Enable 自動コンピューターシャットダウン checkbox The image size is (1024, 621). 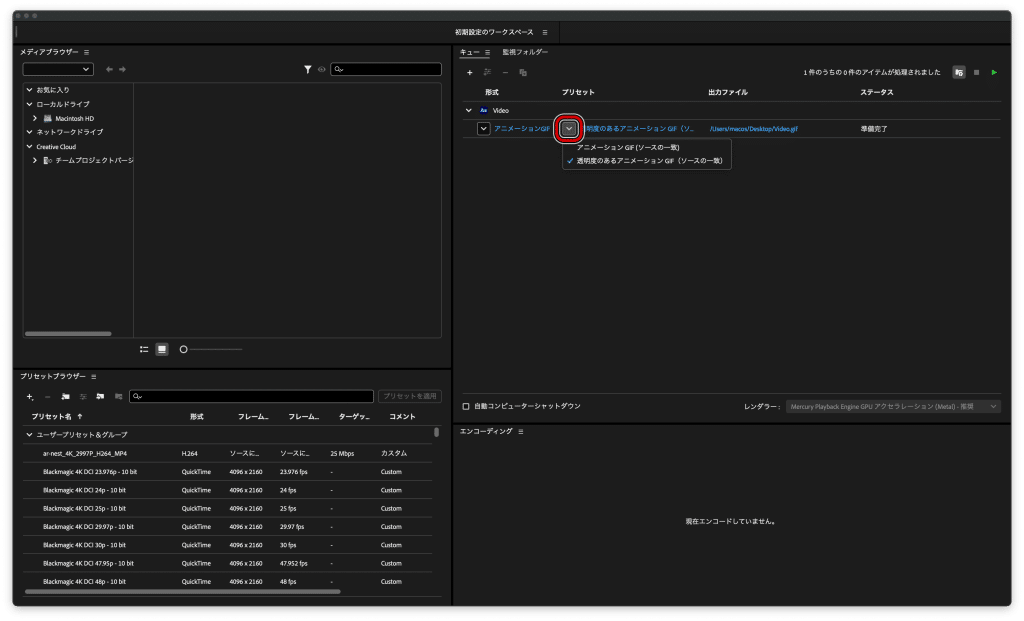coord(466,406)
